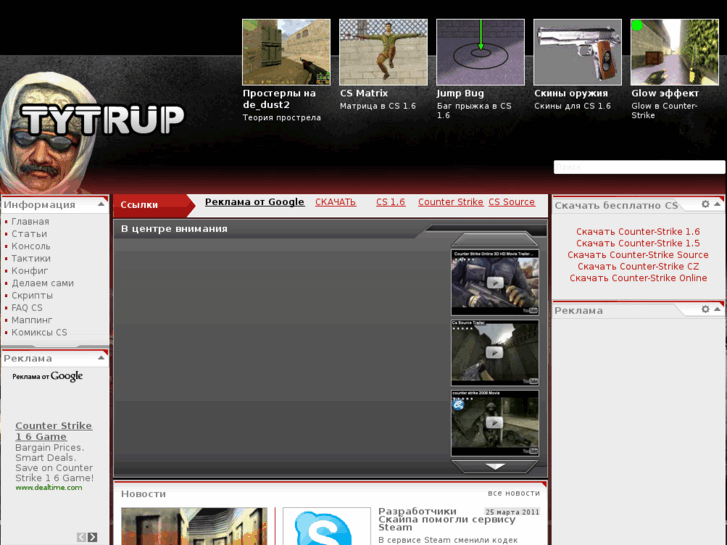Screen dimensions: 727x545
Task: Click the left news screenshot image
Action: [x=194, y=526]
